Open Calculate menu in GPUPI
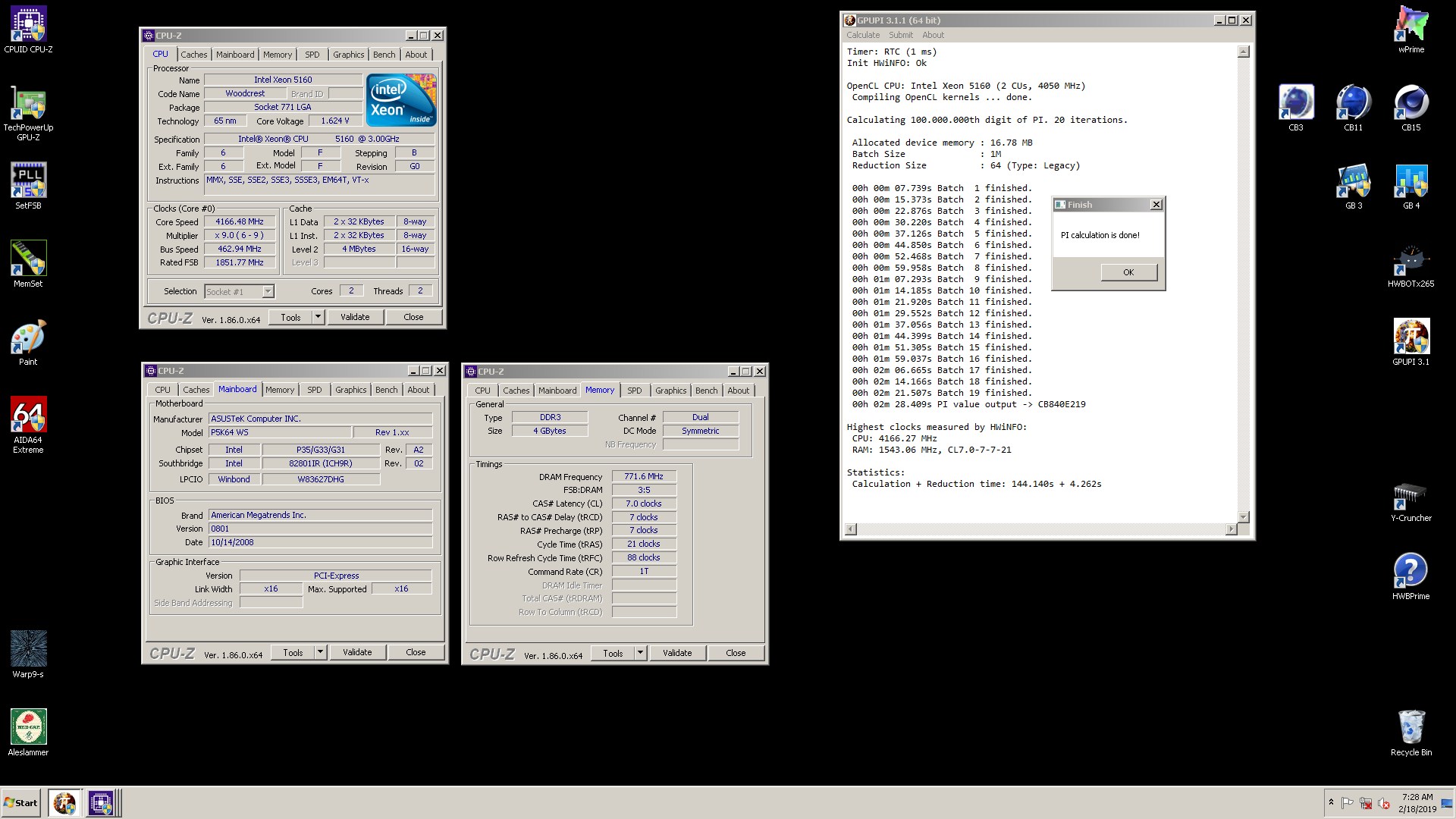The image size is (1456, 819). click(x=863, y=35)
